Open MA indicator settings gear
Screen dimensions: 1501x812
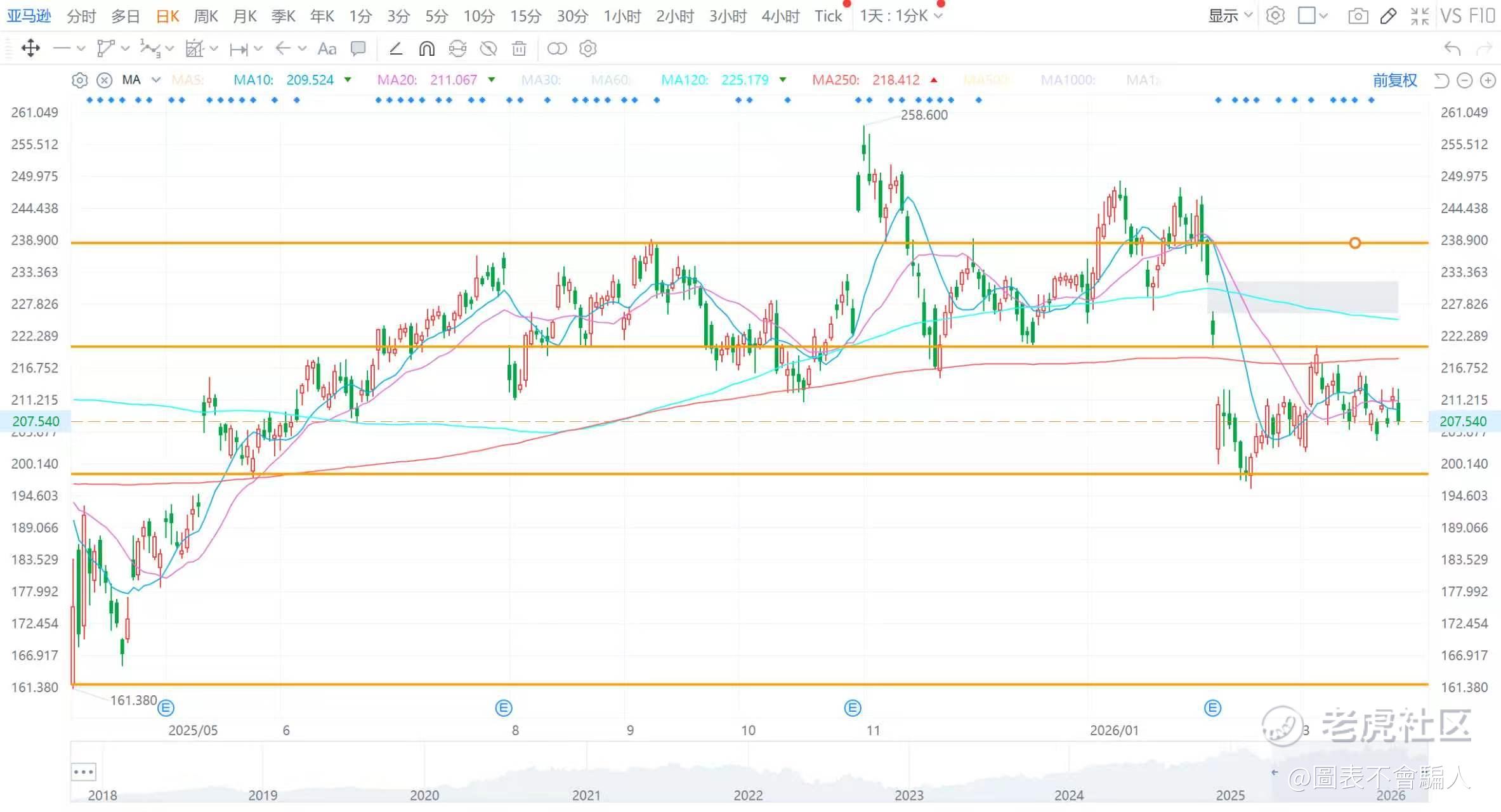tap(79, 80)
